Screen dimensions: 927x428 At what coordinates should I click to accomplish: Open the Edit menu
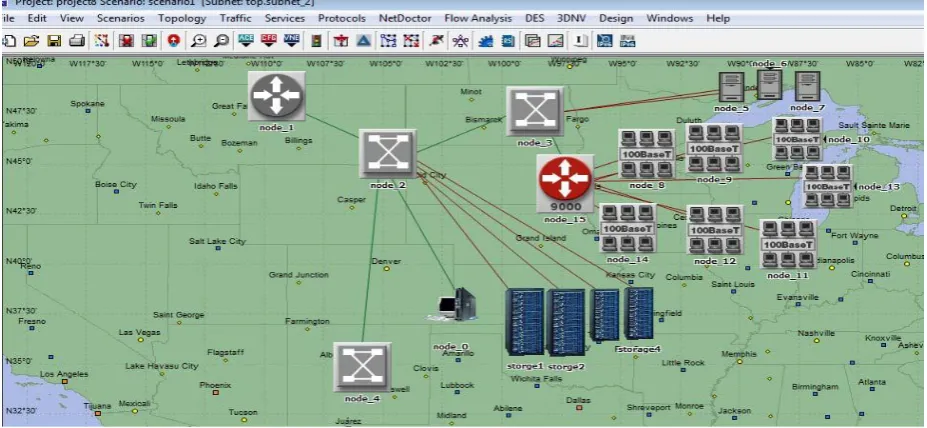click(37, 18)
